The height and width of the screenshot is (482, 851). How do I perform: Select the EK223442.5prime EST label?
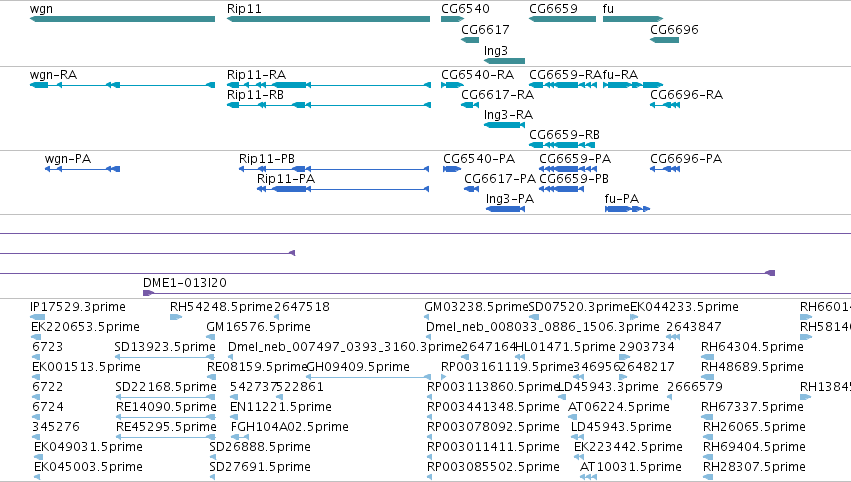628,448
